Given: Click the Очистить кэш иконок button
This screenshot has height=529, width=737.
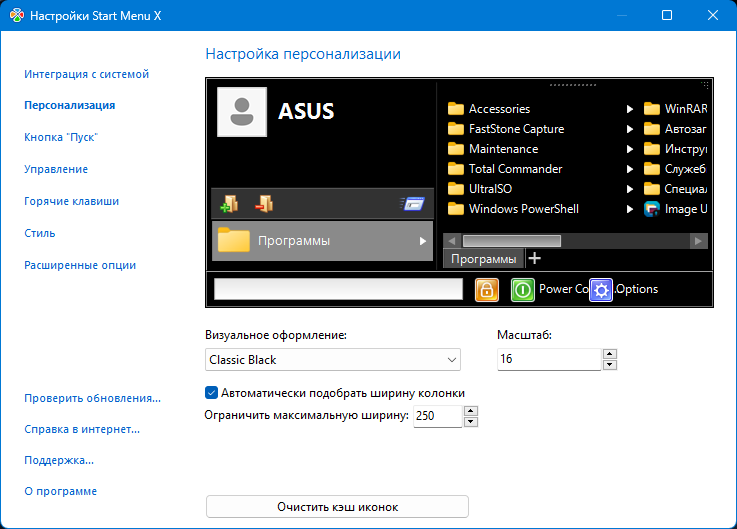Looking at the screenshot, I should 337,507.
